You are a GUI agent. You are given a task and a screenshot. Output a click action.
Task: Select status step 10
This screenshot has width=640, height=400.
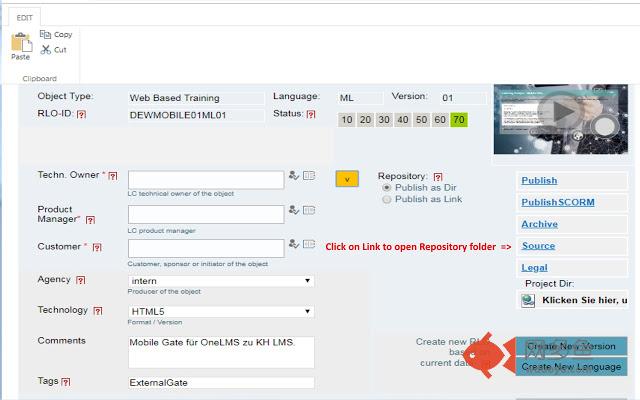pyautogui.click(x=347, y=120)
